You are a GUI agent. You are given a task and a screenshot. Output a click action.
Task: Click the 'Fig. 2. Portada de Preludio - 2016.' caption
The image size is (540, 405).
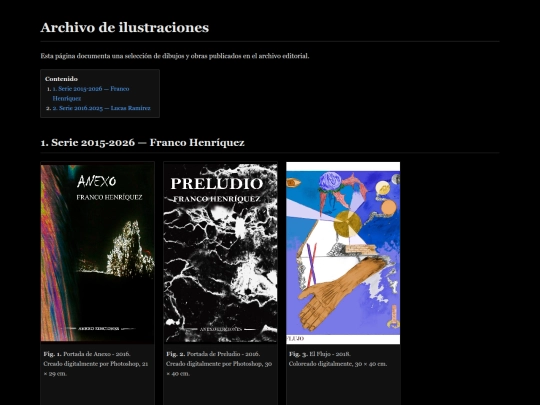tap(213, 354)
